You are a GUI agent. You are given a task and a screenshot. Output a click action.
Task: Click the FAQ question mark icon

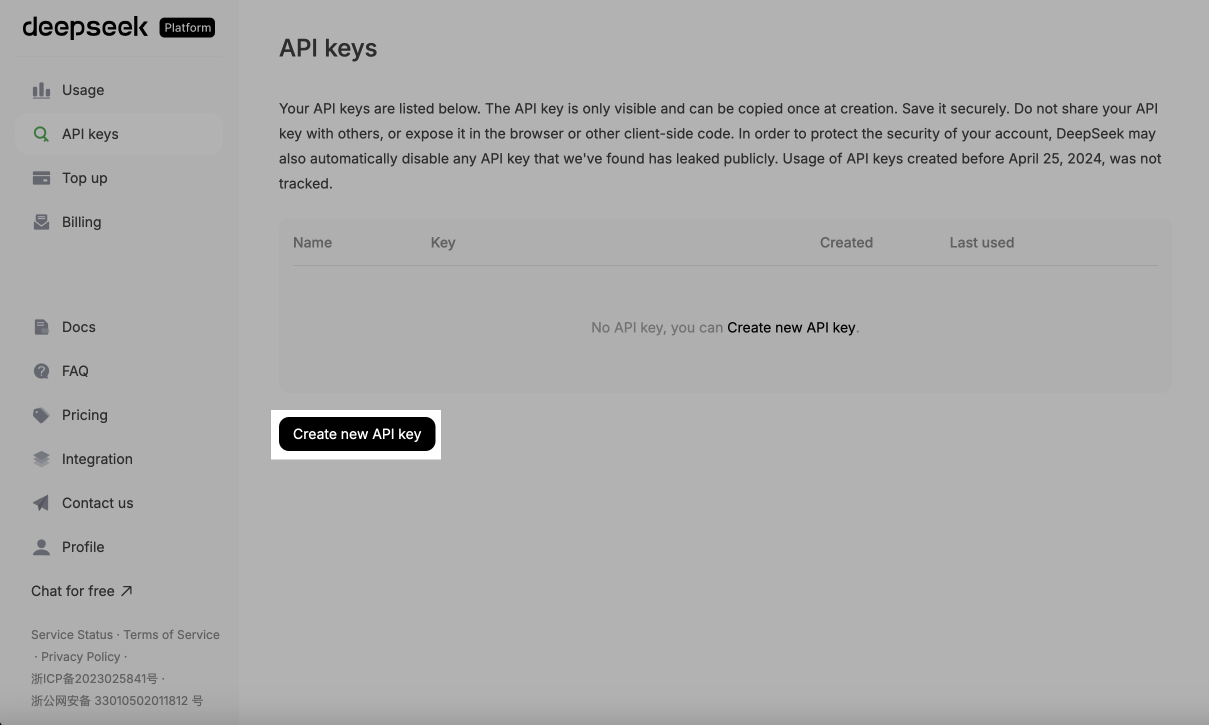pyautogui.click(x=41, y=371)
